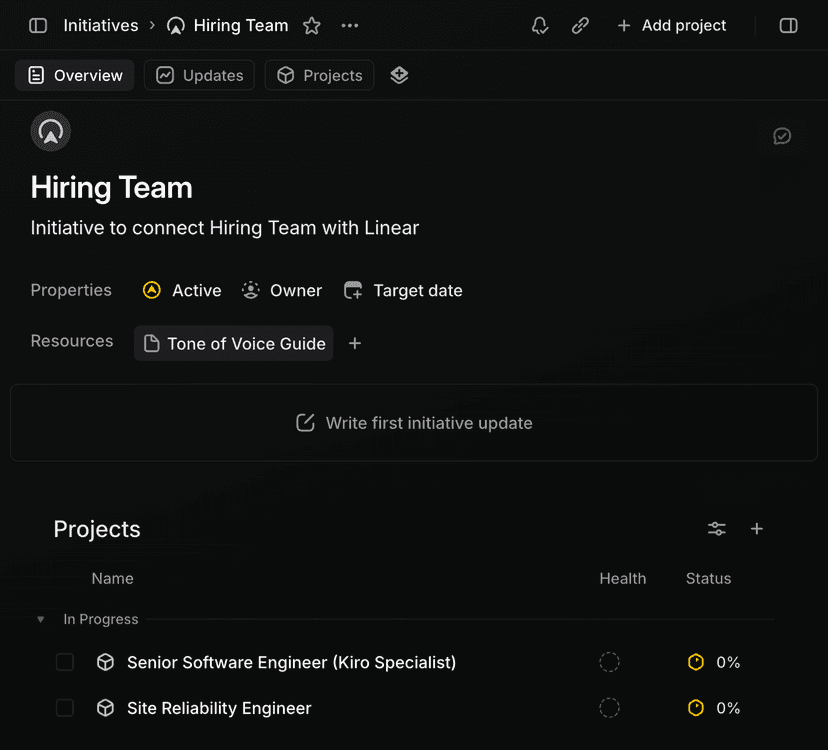The height and width of the screenshot is (750, 828).
Task: Click Write first initiative update field
Action: 414,423
